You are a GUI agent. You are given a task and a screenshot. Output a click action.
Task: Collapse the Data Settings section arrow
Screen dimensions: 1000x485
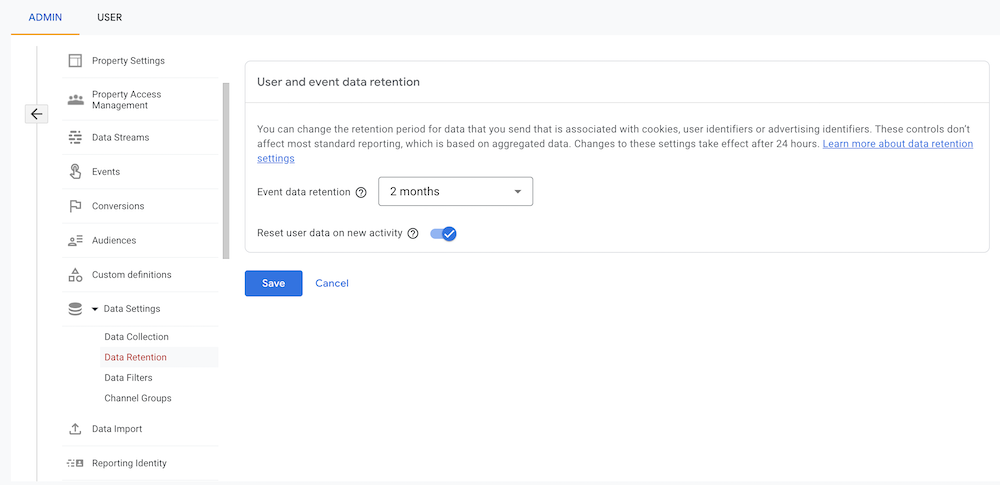[95, 309]
